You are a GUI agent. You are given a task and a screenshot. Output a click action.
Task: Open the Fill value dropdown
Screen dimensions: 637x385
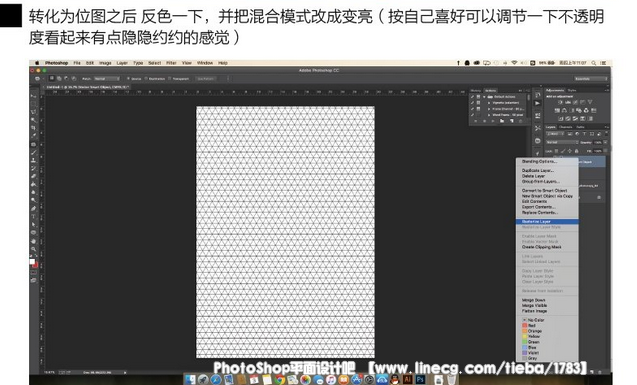605,151
